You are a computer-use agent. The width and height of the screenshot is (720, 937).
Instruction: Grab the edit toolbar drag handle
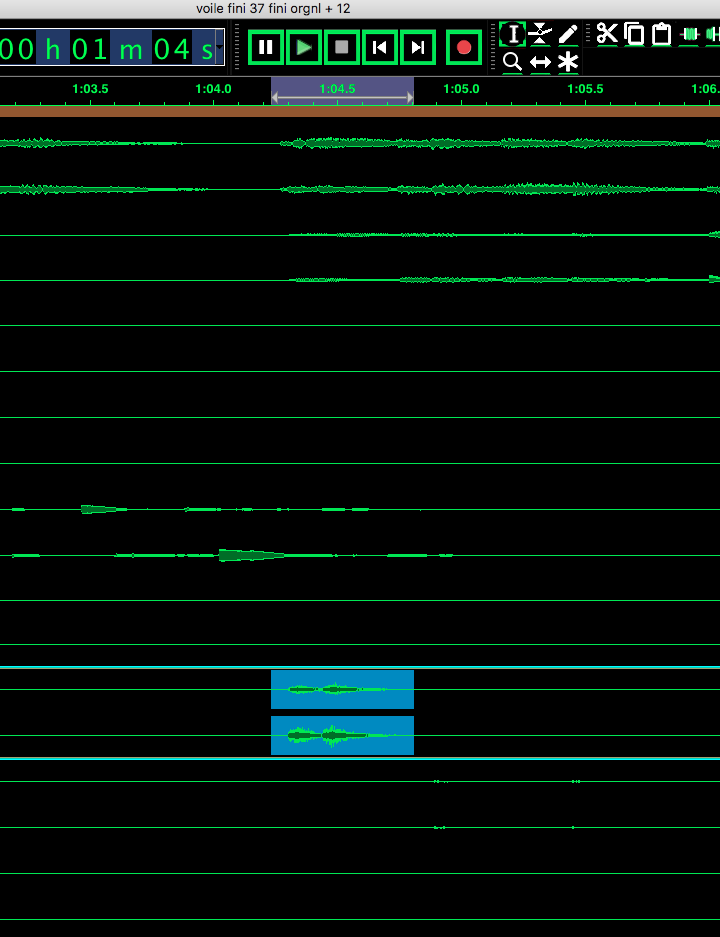click(x=588, y=34)
